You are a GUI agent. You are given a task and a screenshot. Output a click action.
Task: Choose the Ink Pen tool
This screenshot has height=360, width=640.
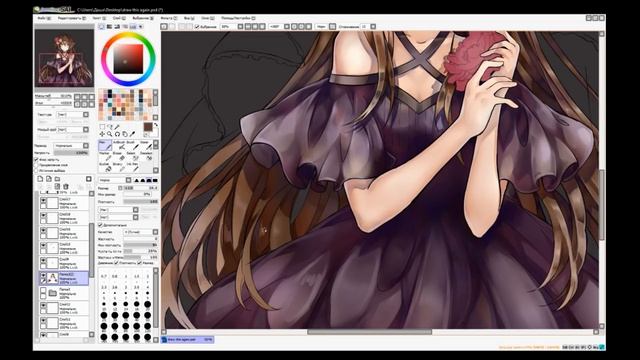pos(133,168)
